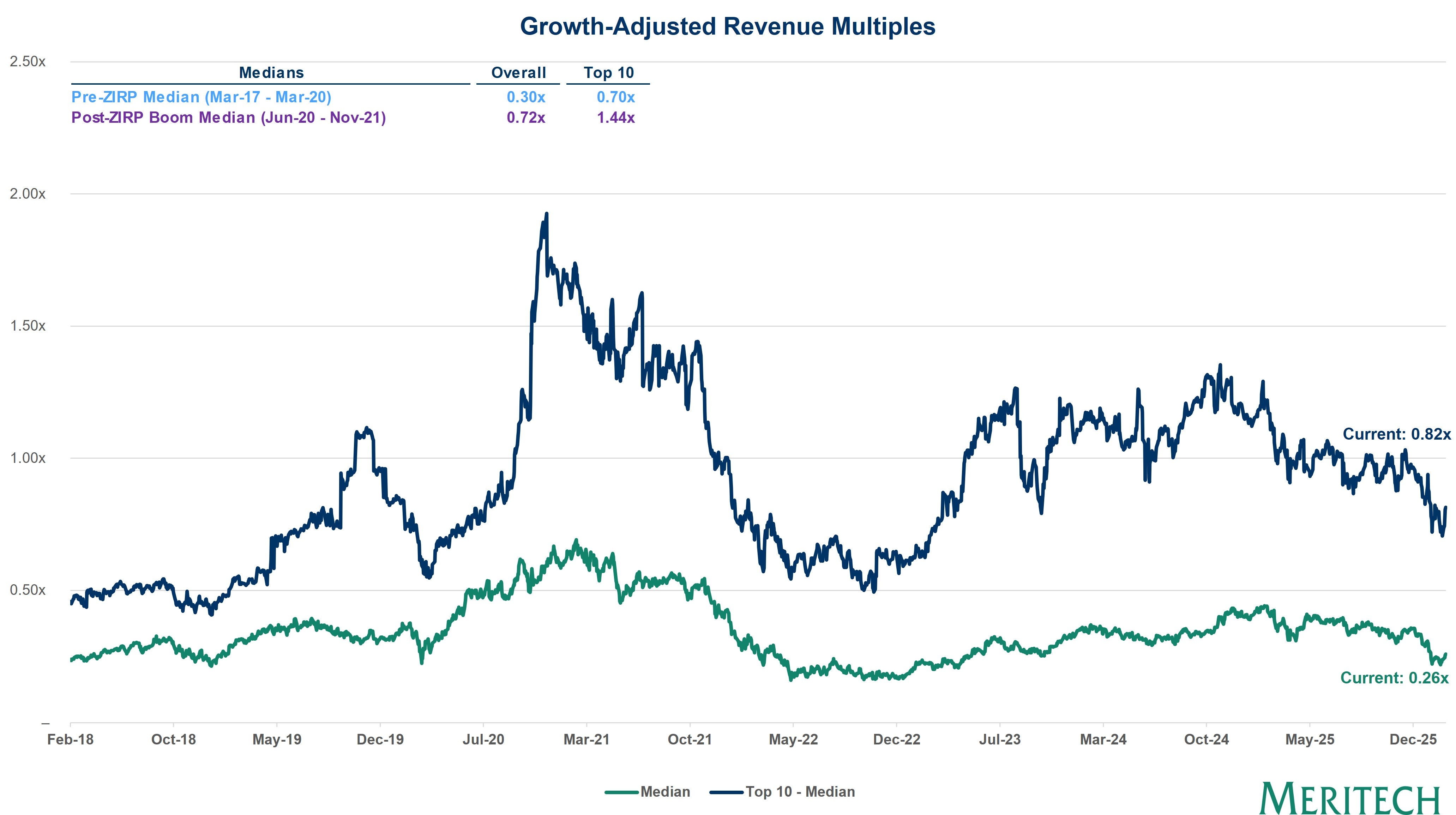Screen dimensions: 1456x815
Task: Click the Dec-25 axis tick label
Action: point(1413,739)
